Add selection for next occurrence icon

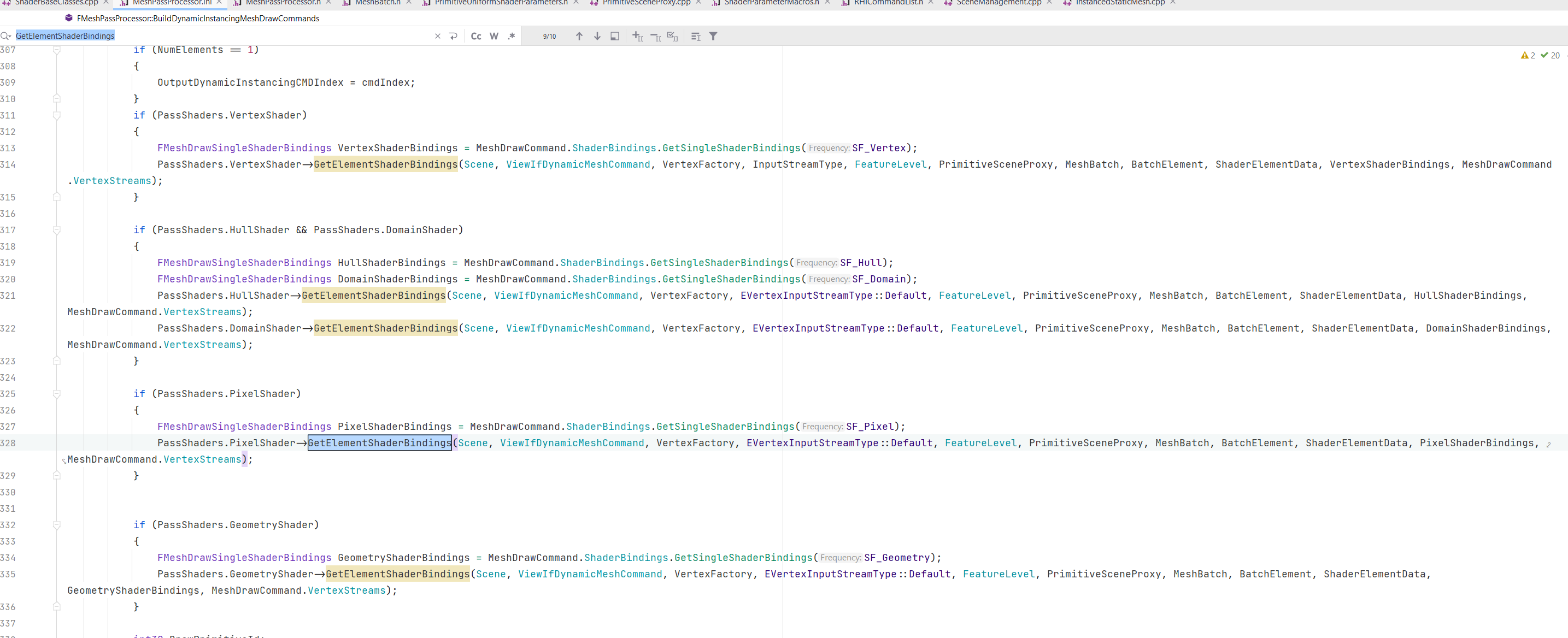637,37
